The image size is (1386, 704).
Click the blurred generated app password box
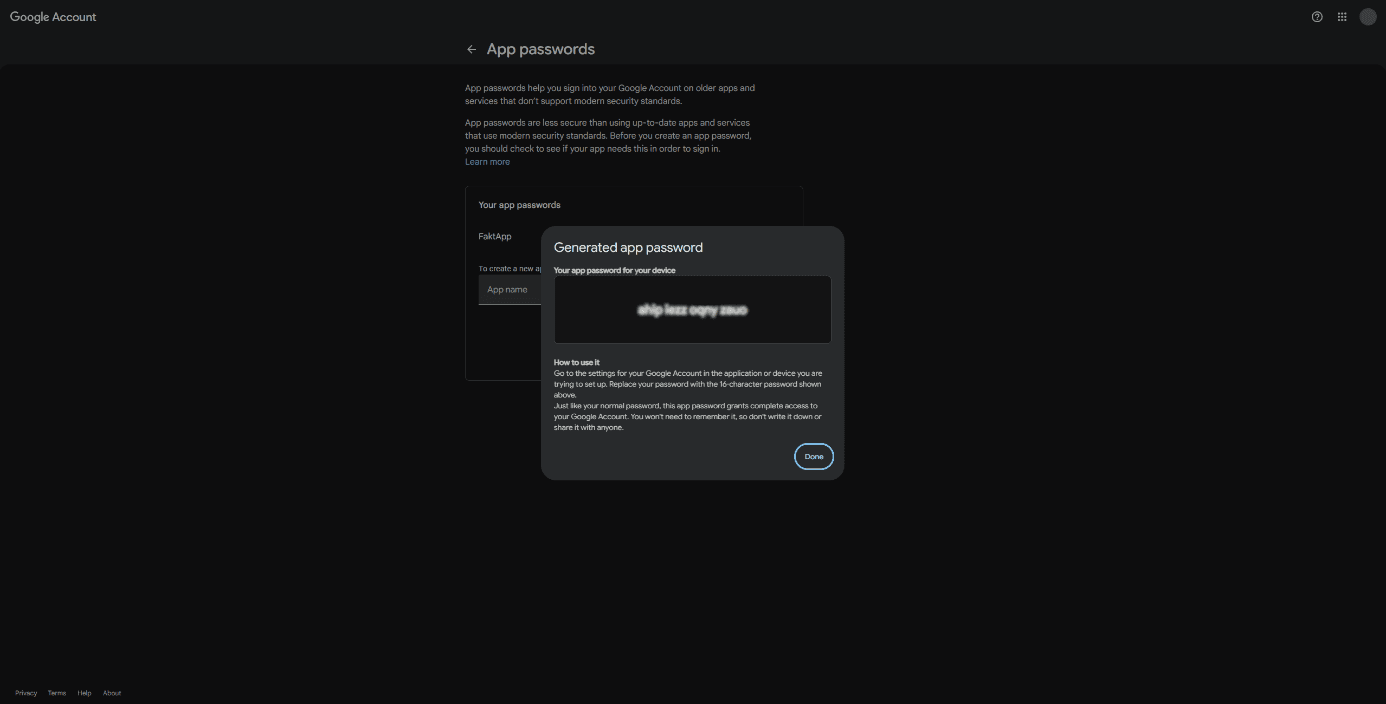click(x=692, y=310)
